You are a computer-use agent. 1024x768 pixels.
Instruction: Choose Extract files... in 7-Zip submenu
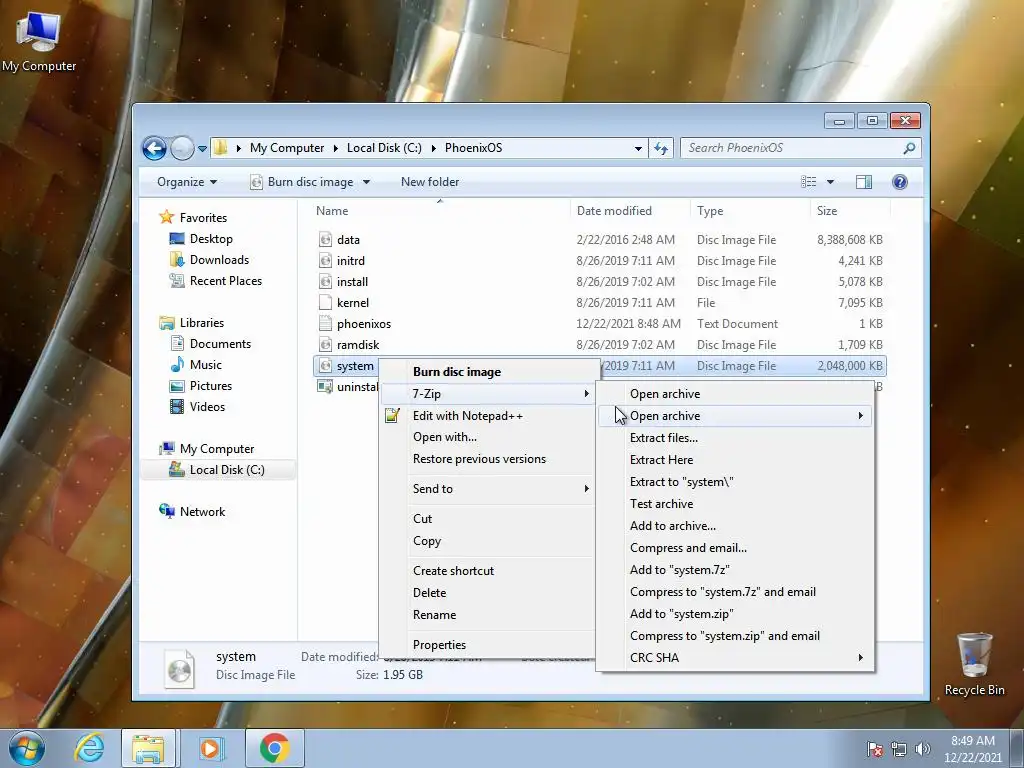click(735, 438)
